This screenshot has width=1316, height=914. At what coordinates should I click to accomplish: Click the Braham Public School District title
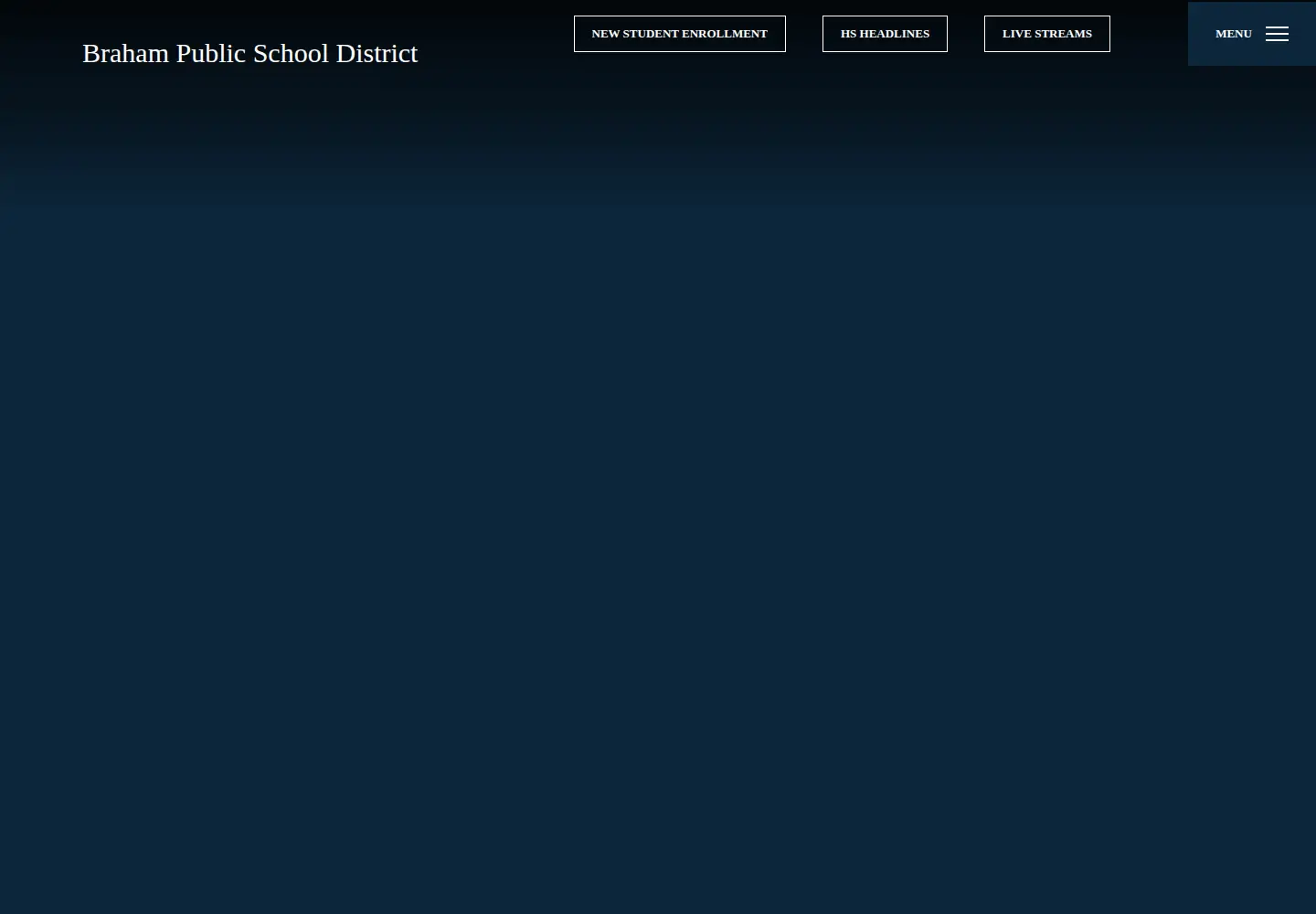pyautogui.click(x=249, y=53)
